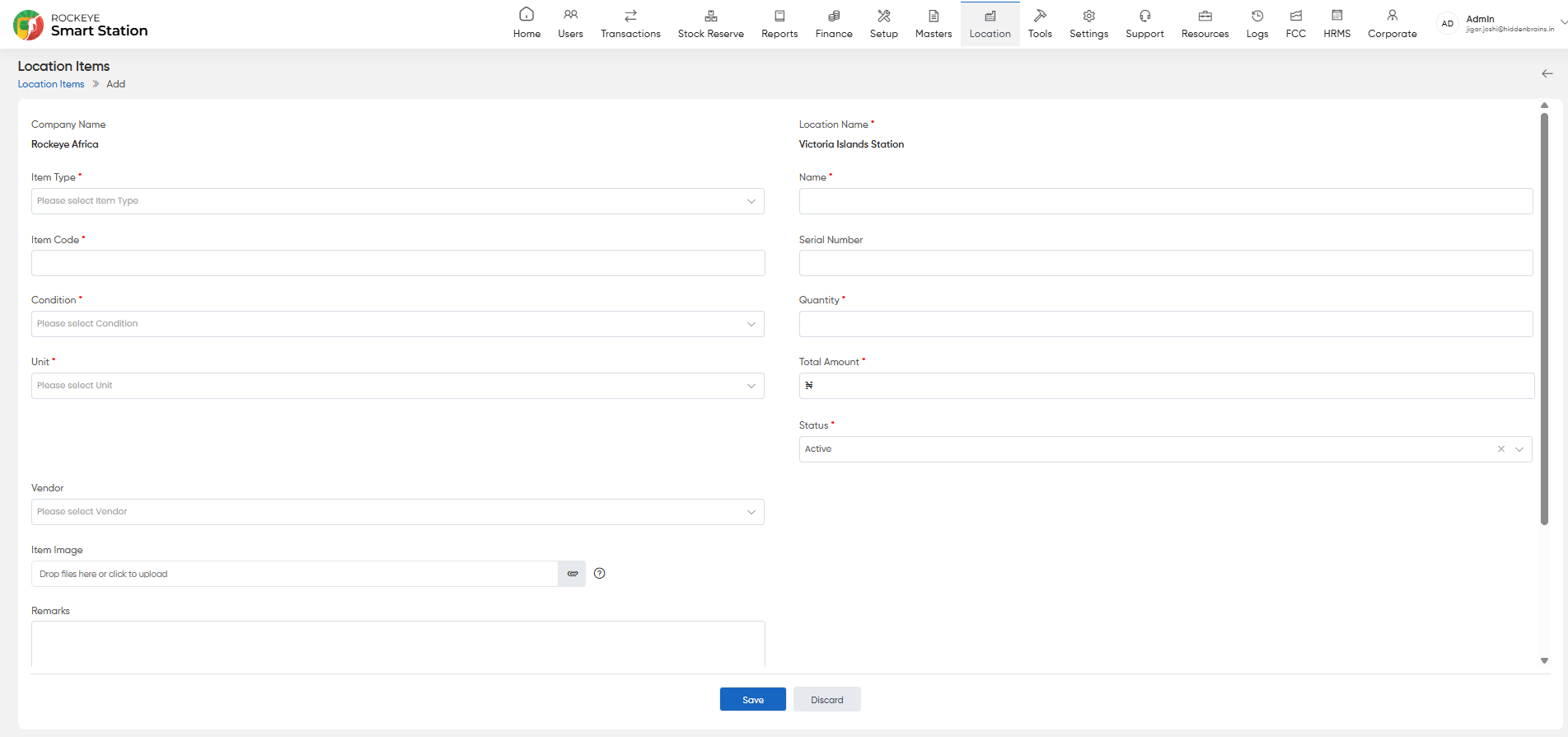This screenshot has width=1568, height=737.
Task: Open the Settings gear menu
Action: tap(1088, 16)
